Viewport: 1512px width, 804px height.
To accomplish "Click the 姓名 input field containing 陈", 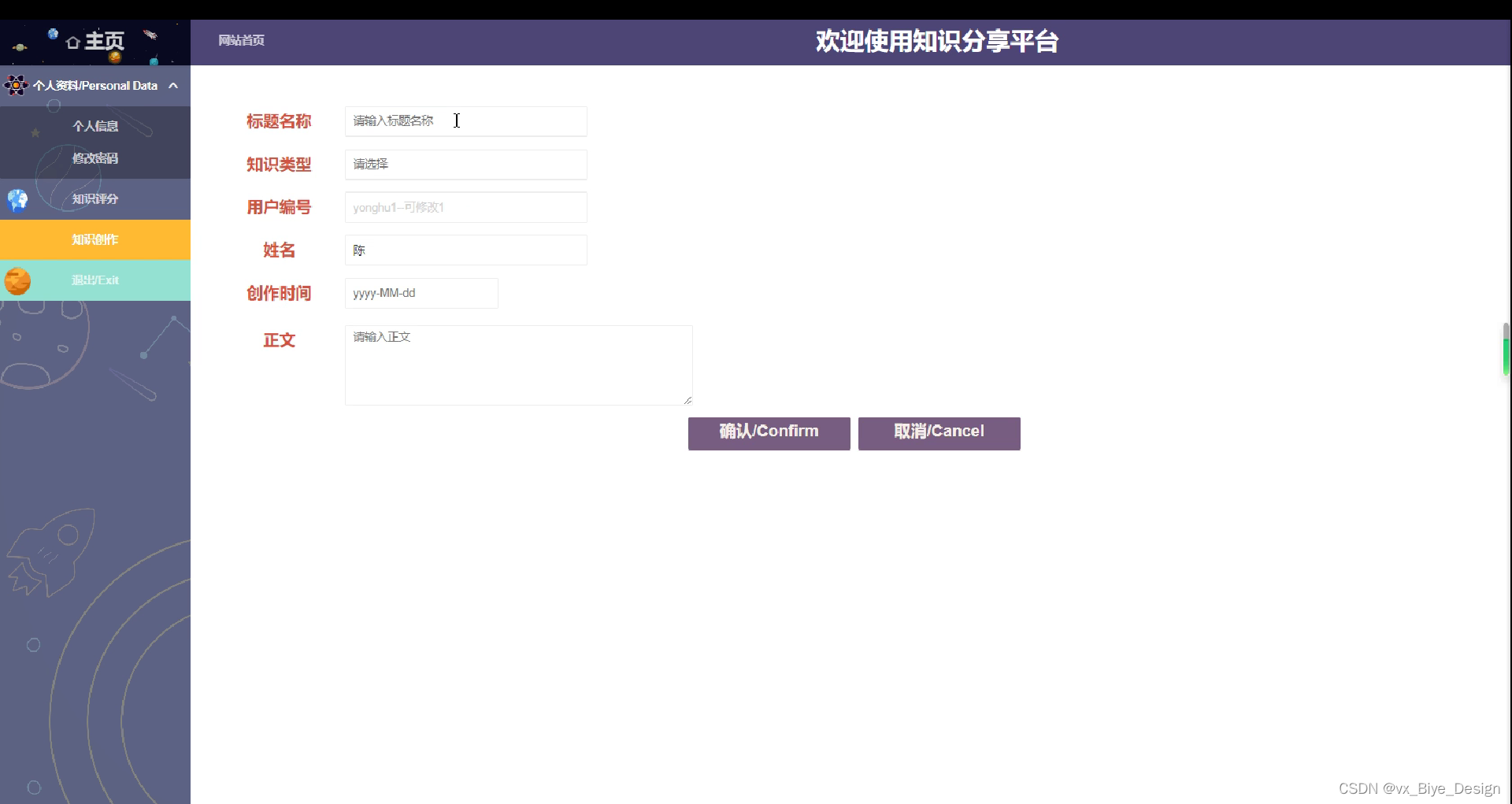I will (x=465, y=250).
